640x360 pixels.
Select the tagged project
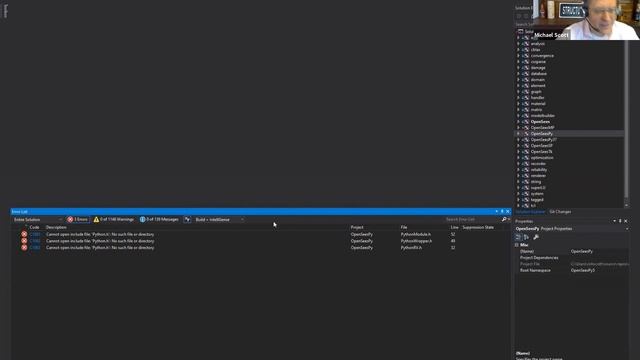pos(537,200)
